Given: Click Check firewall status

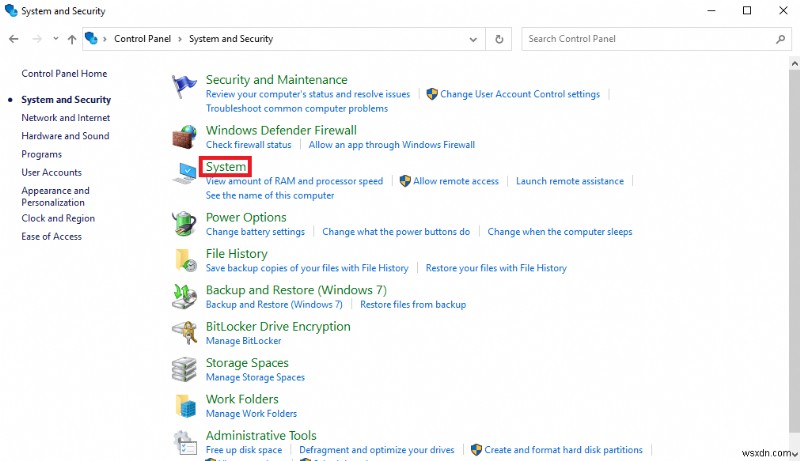Looking at the screenshot, I should click(248, 145).
